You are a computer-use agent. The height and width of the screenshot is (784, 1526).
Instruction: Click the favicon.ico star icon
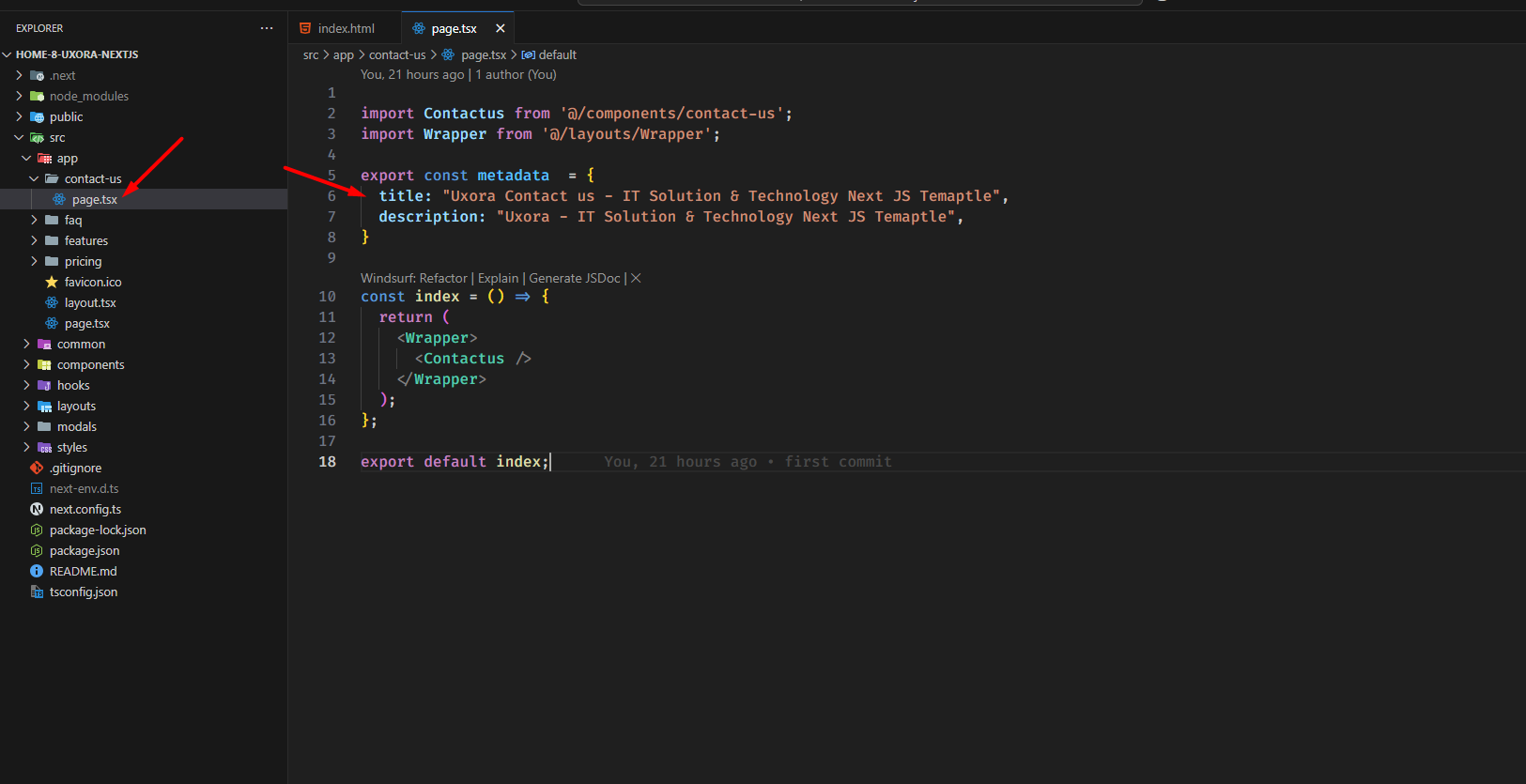[x=52, y=282]
